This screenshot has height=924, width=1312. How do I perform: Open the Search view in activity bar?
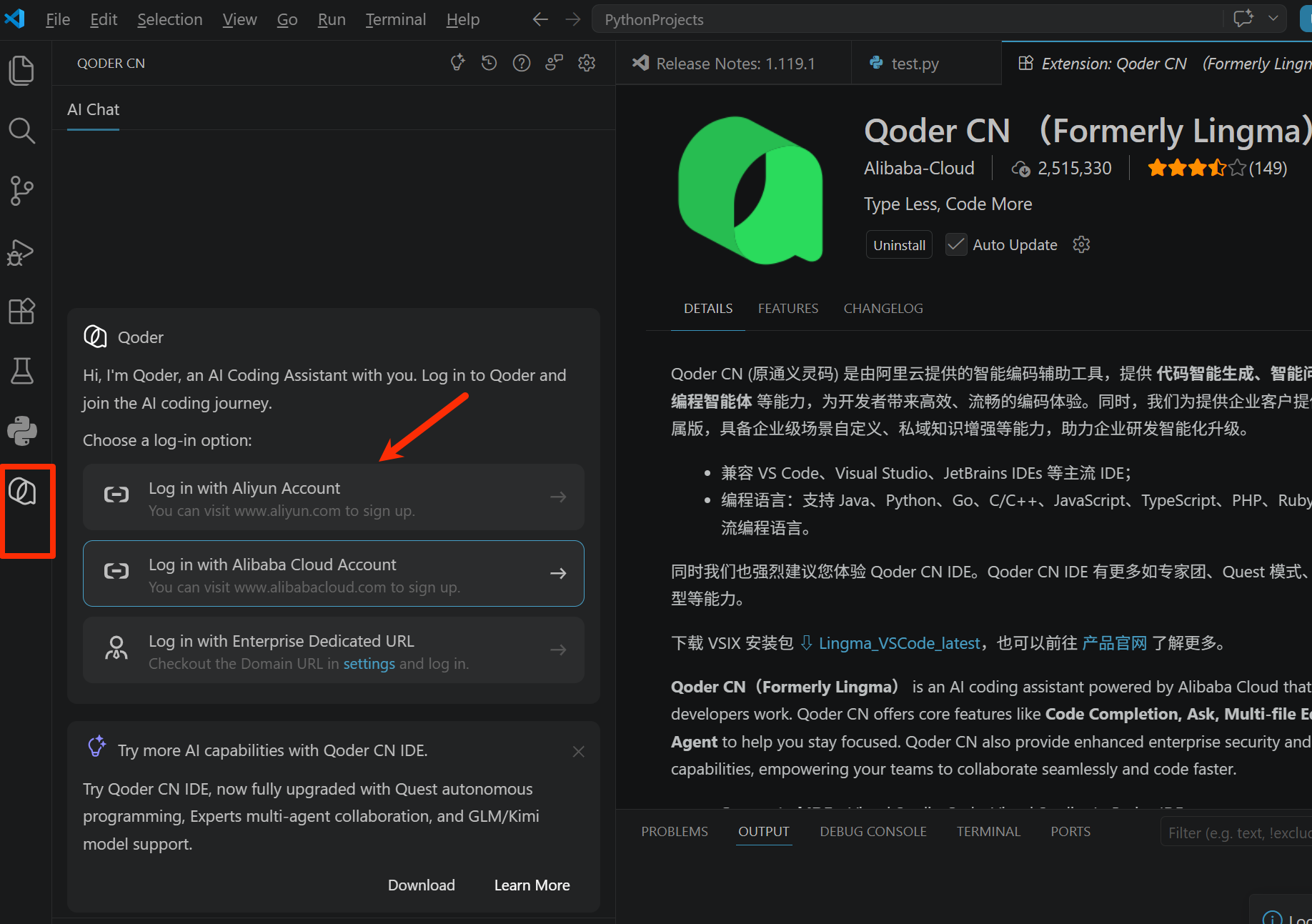tap(21, 131)
